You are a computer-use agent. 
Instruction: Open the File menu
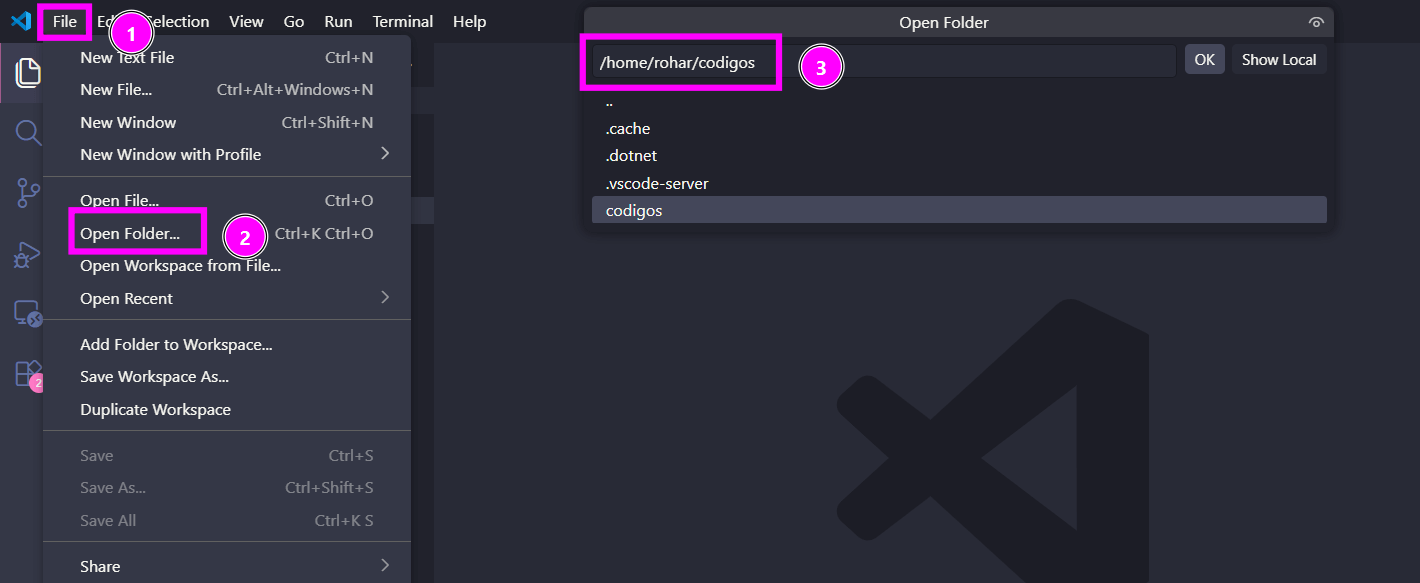[x=65, y=21]
